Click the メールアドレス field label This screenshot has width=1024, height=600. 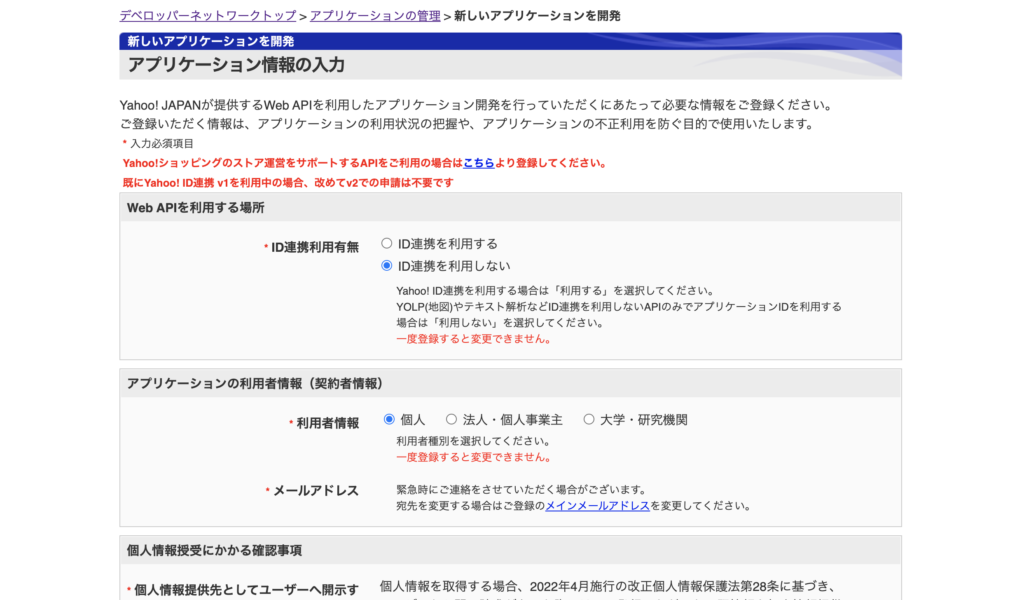(x=315, y=490)
